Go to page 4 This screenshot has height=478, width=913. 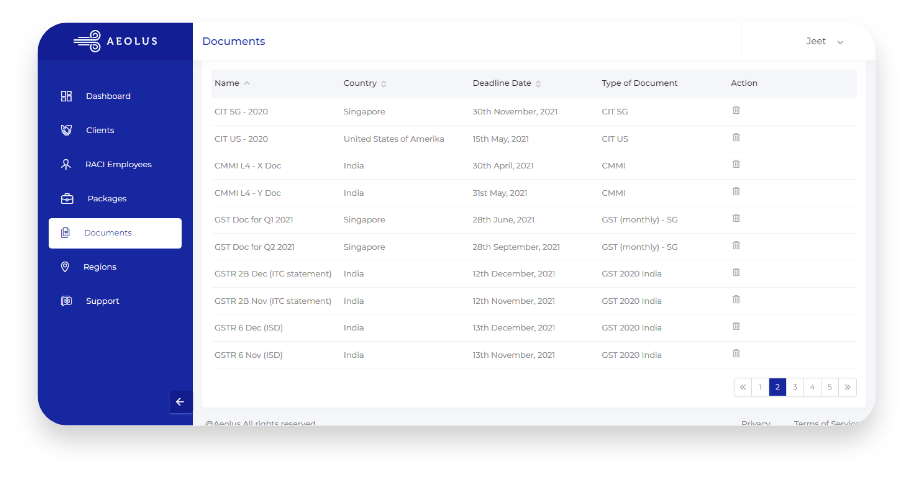[x=812, y=387]
